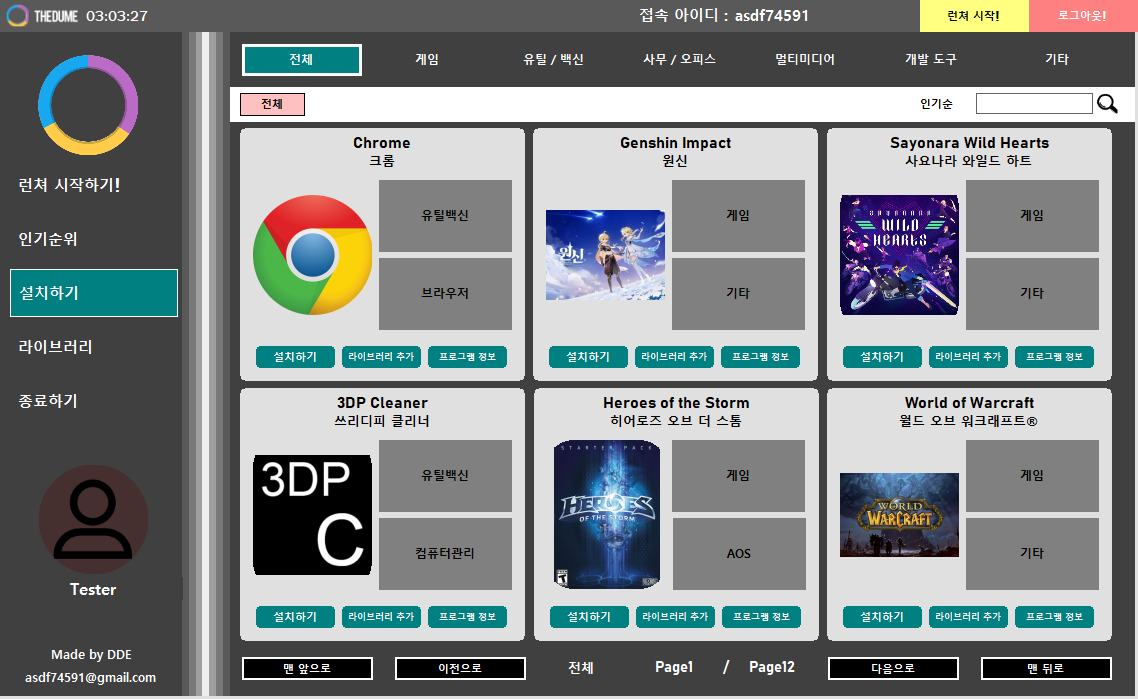The image size is (1138, 699).
Task: Click the Tester profile avatar icon
Action: point(93,520)
